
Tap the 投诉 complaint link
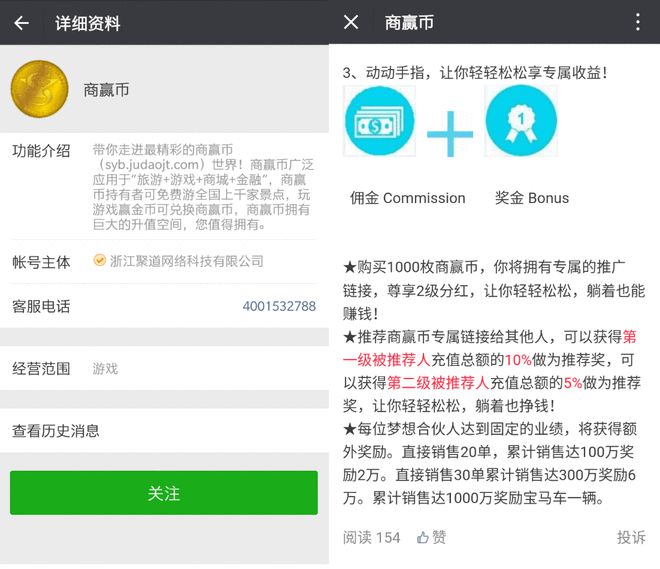(631, 537)
